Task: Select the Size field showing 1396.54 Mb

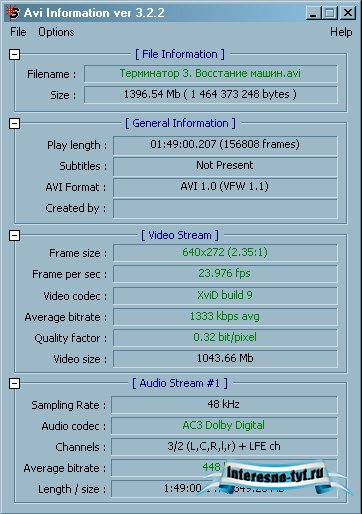Action: pos(211,95)
